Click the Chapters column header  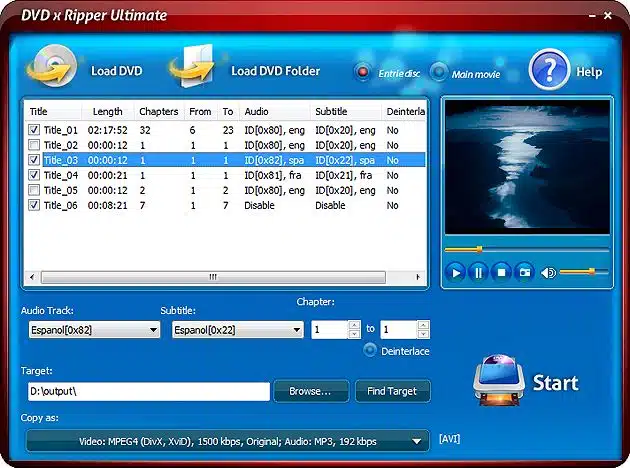pyautogui.click(x=159, y=111)
